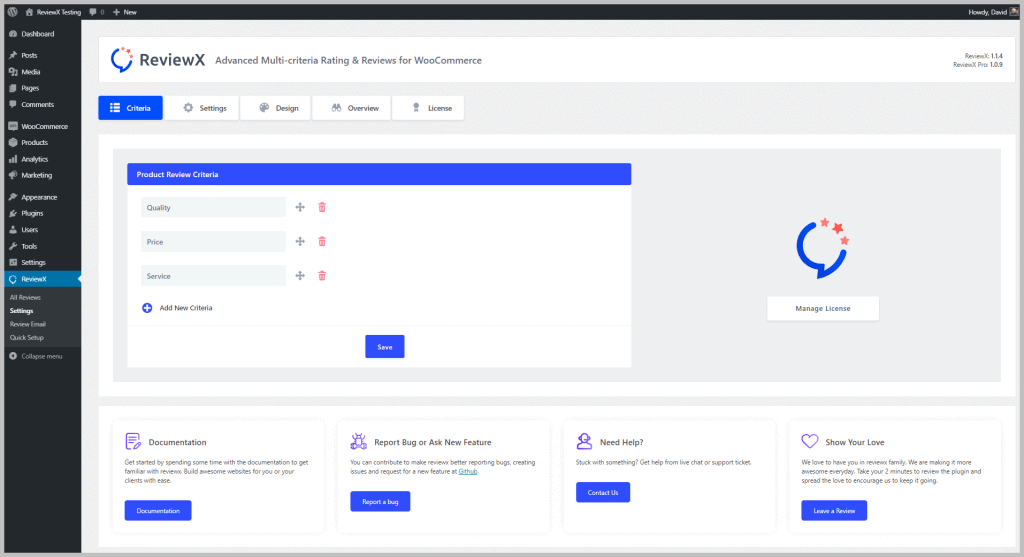
Task: Save the product review criteria
Action: click(384, 346)
